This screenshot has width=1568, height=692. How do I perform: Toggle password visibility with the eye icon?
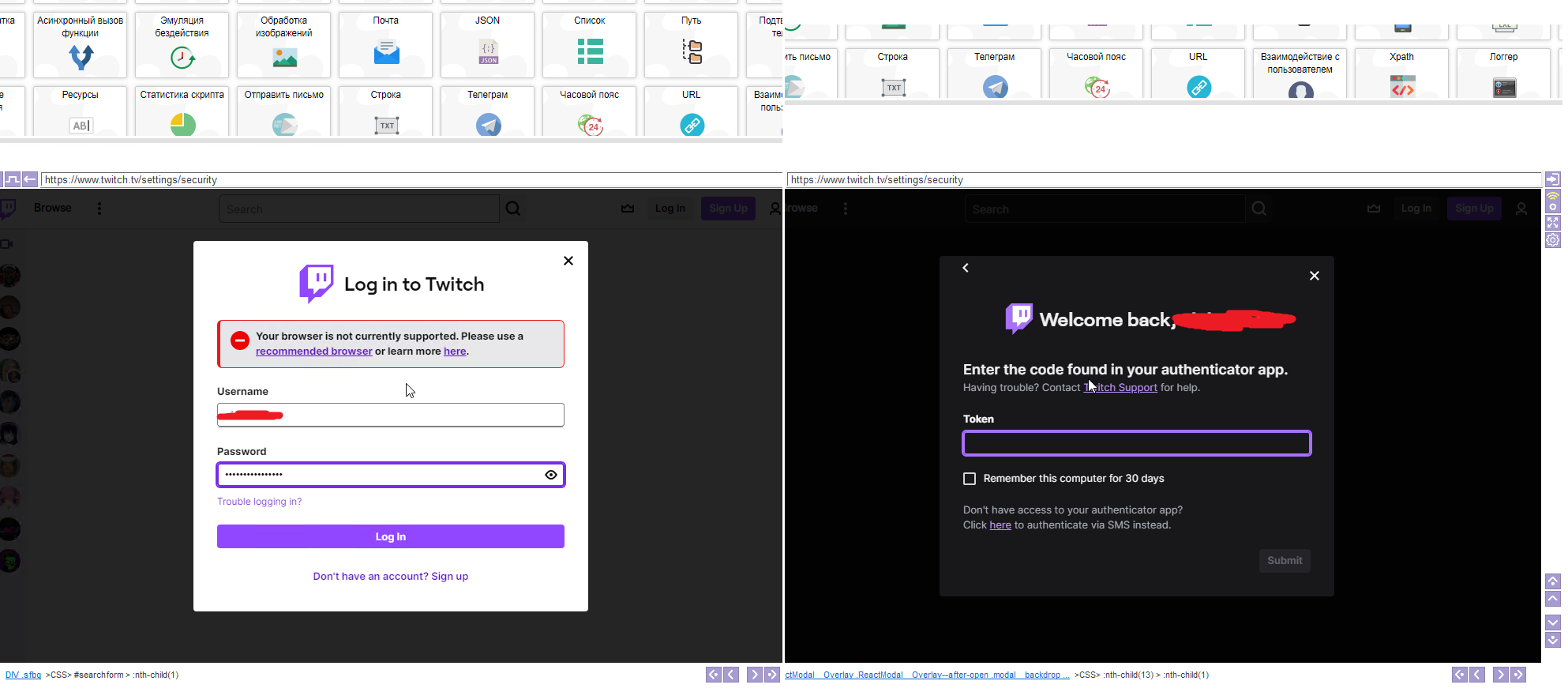(551, 475)
